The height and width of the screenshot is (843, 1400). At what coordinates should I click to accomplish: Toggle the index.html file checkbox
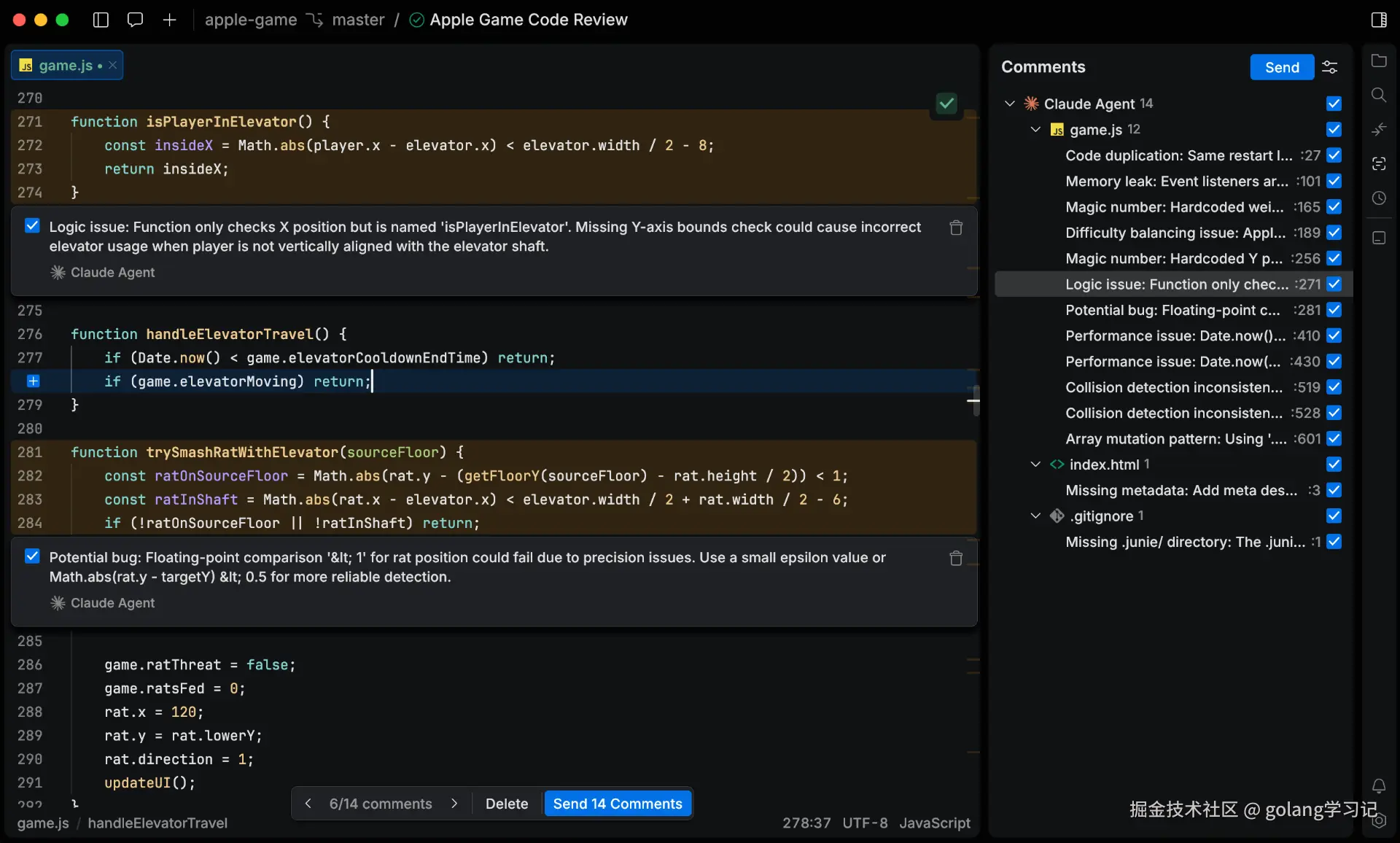(x=1334, y=464)
